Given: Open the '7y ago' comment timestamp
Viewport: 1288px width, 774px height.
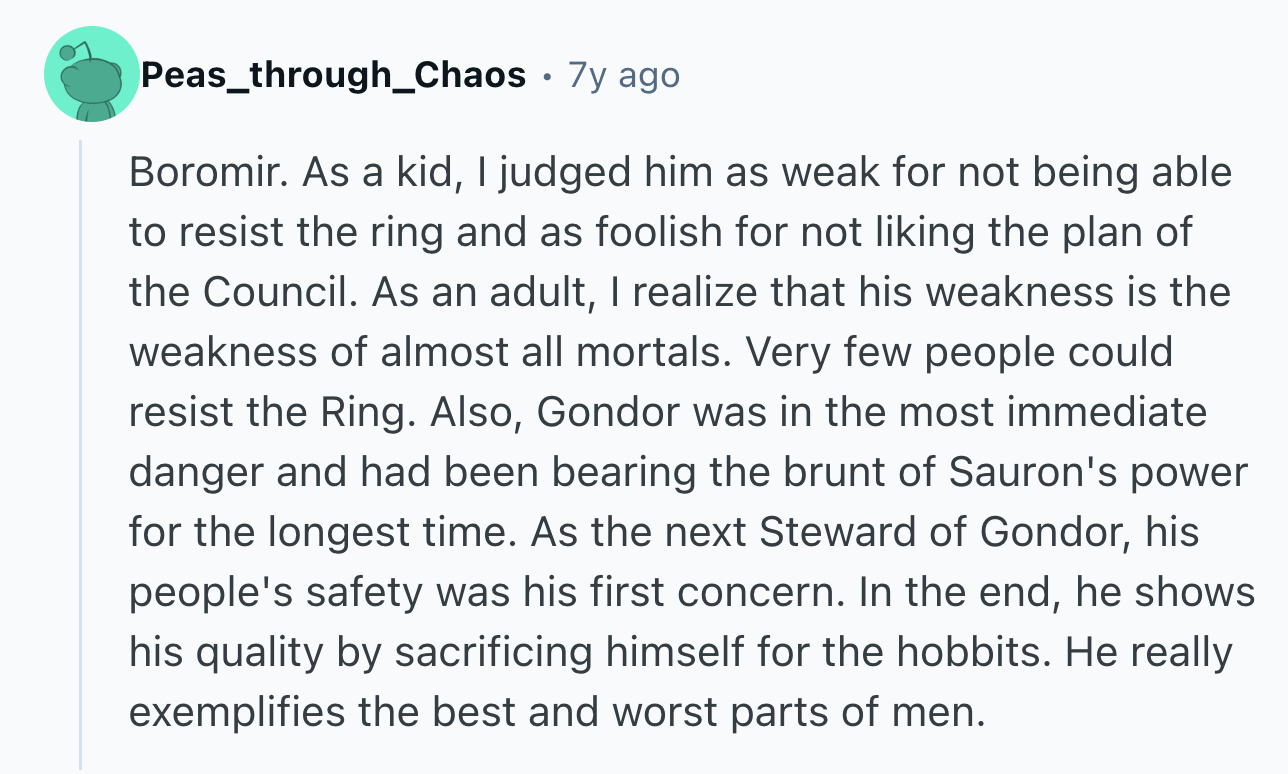Looking at the screenshot, I should pyautogui.click(x=624, y=74).
